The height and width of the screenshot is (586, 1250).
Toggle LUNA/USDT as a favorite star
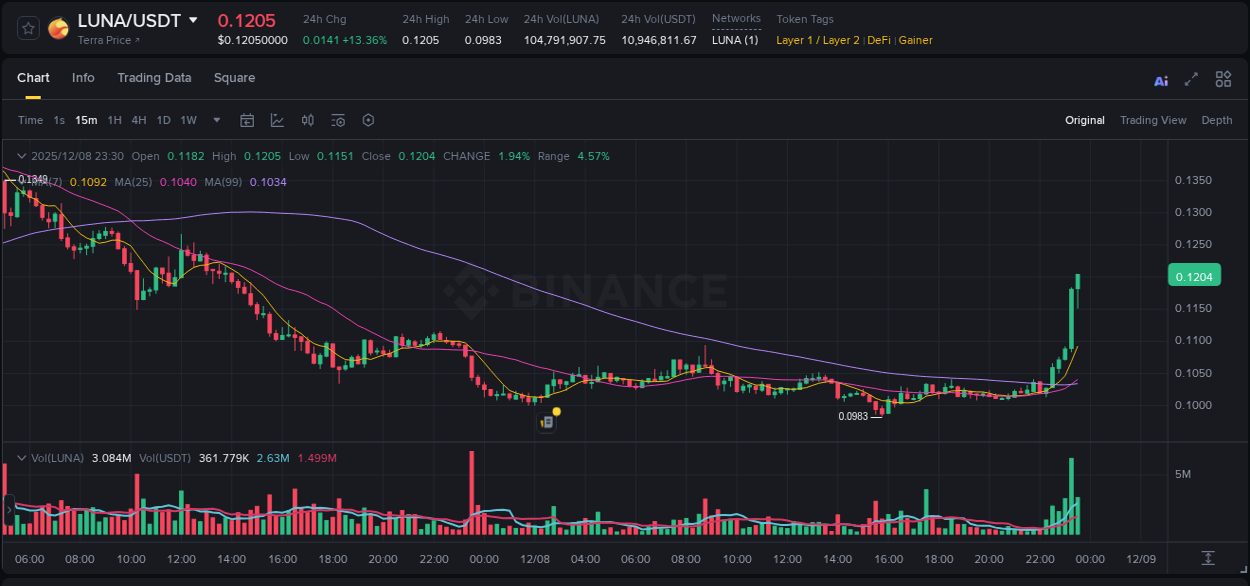[27, 27]
